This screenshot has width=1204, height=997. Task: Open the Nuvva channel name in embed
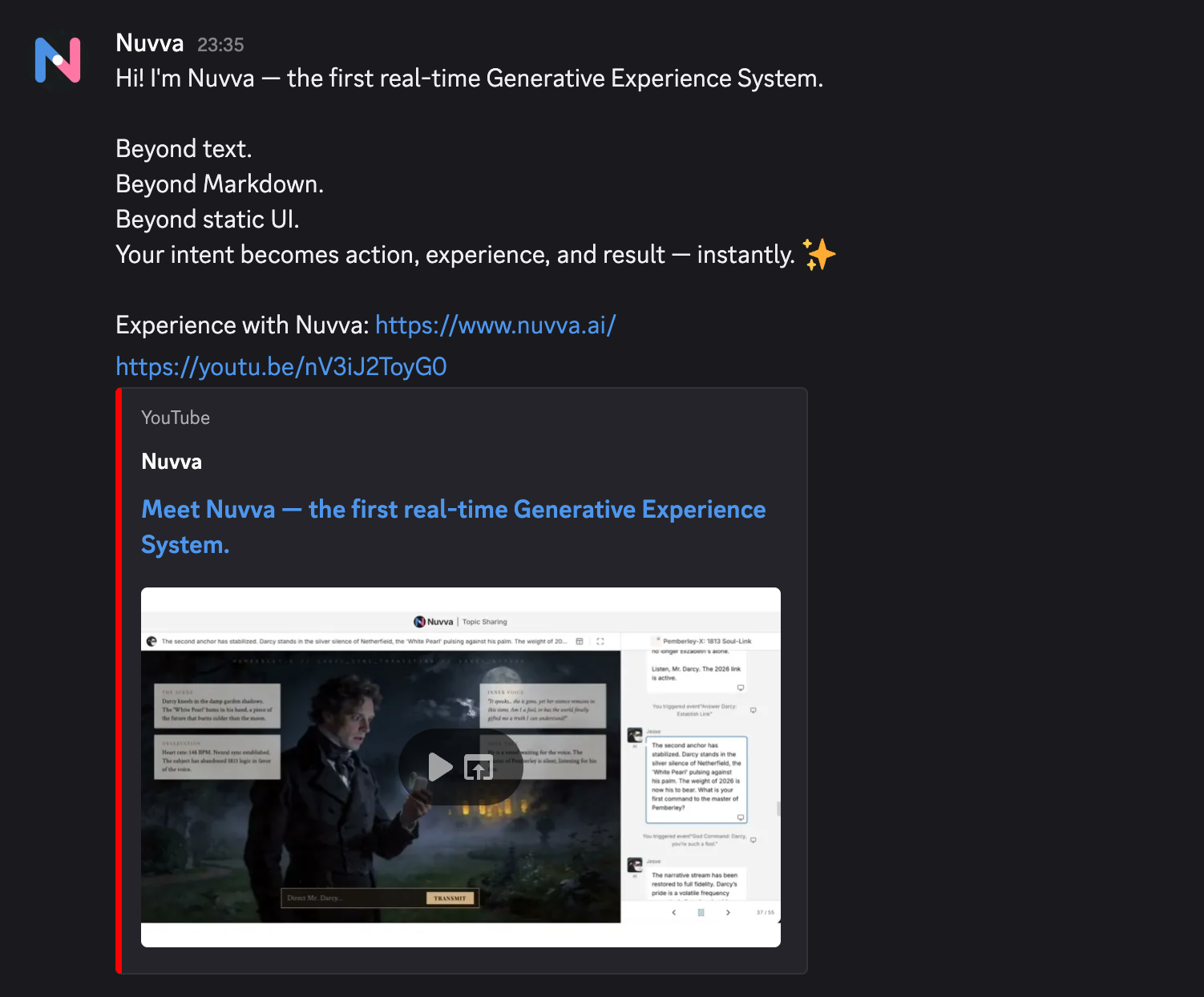click(172, 462)
